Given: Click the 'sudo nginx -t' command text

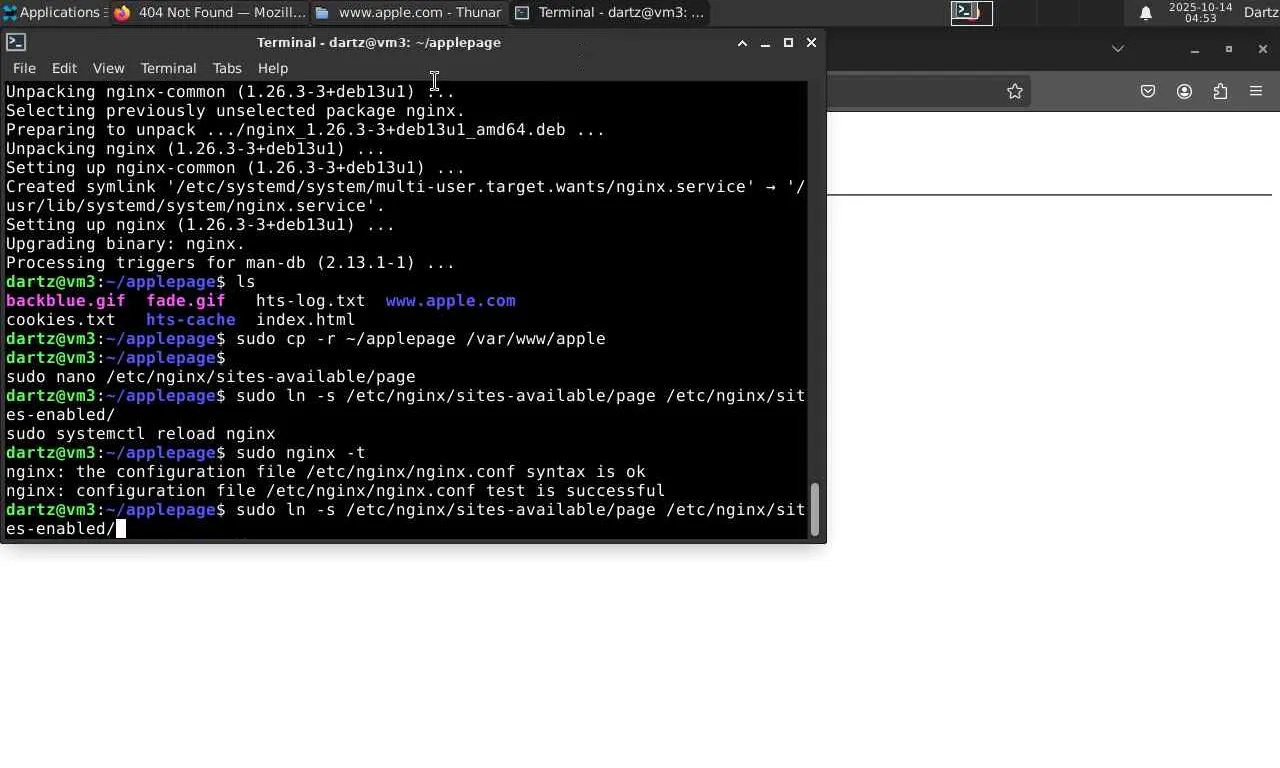Looking at the screenshot, I should click(x=301, y=453).
